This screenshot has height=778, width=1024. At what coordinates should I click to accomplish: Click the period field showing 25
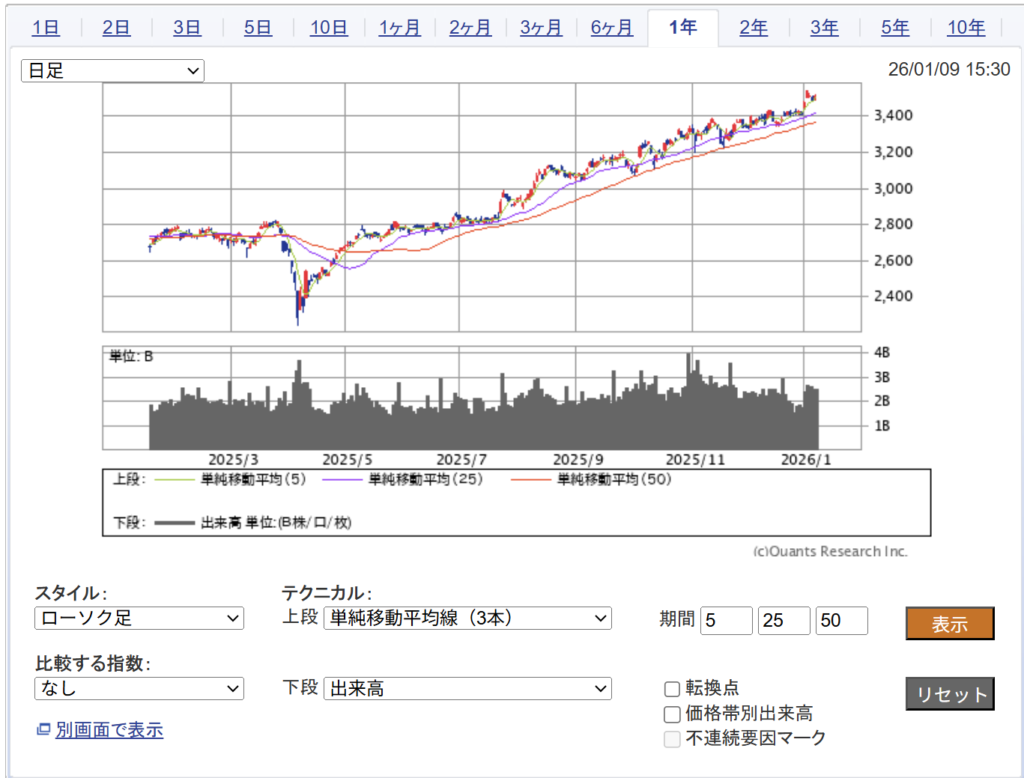(x=784, y=620)
